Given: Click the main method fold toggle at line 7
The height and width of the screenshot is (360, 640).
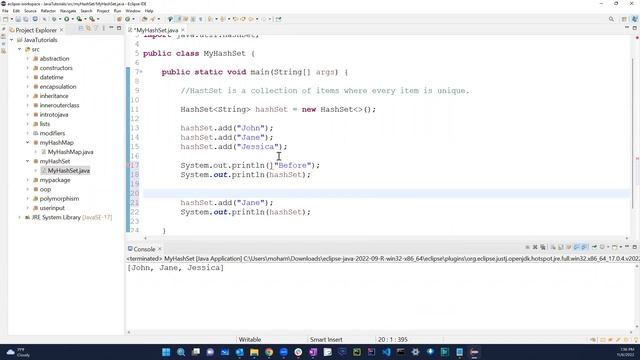Looking at the screenshot, I should pyautogui.click(x=141, y=72).
